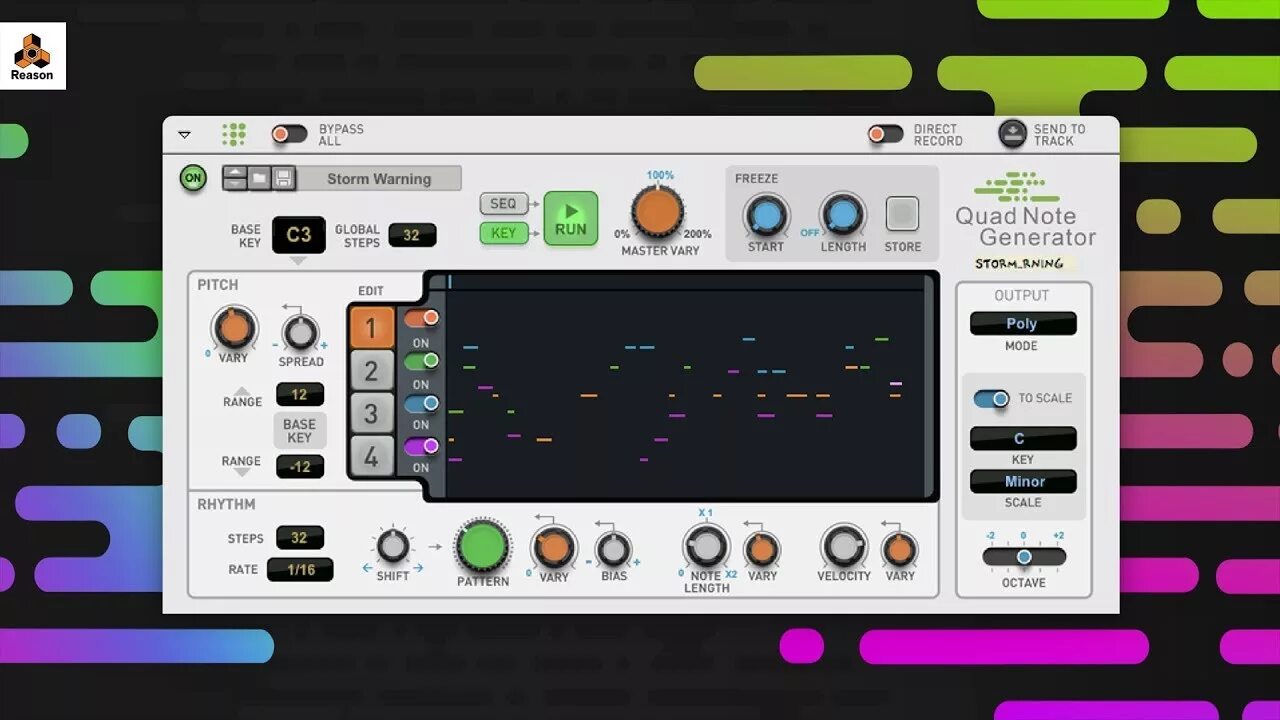Viewport: 1280px width, 720px height.
Task: Enable the SEQ trigger button
Action: 503,204
